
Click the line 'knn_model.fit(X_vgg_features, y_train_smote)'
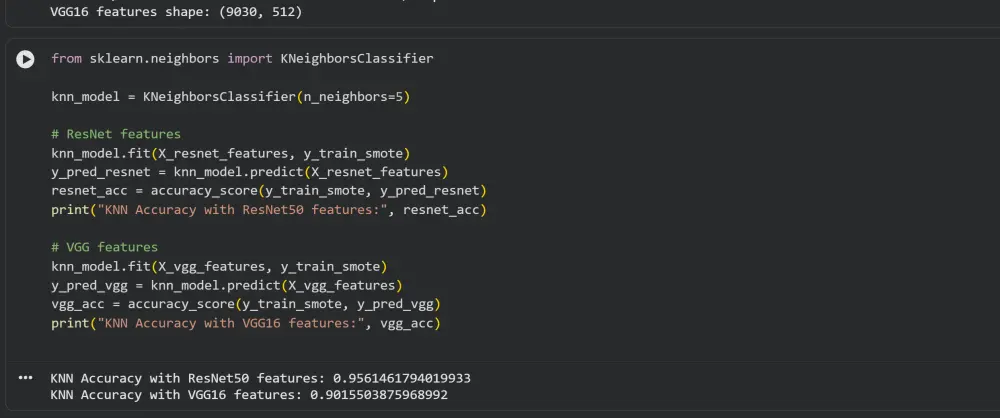(219, 266)
